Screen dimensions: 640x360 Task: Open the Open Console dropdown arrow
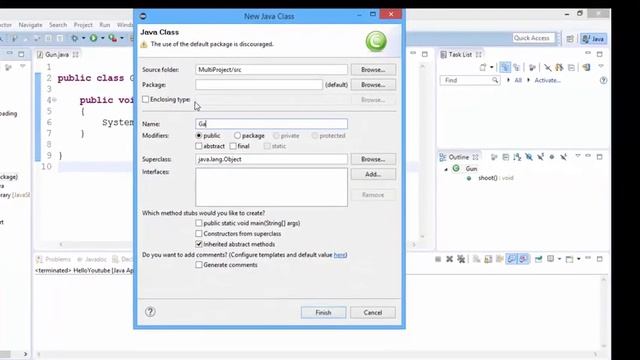tap(578, 259)
